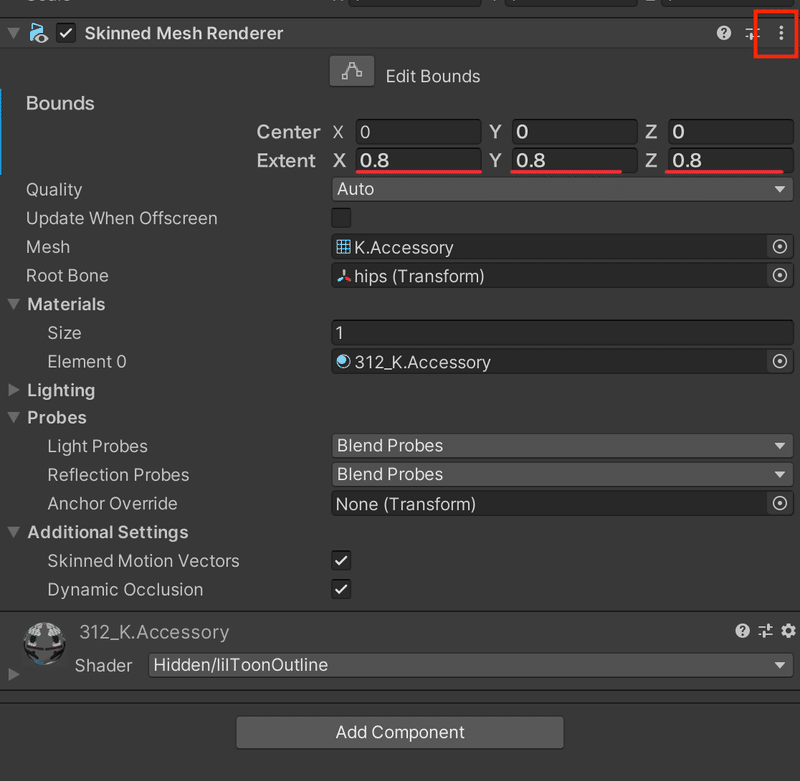Click Skinned Mesh Renderer help icon

click(x=724, y=33)
